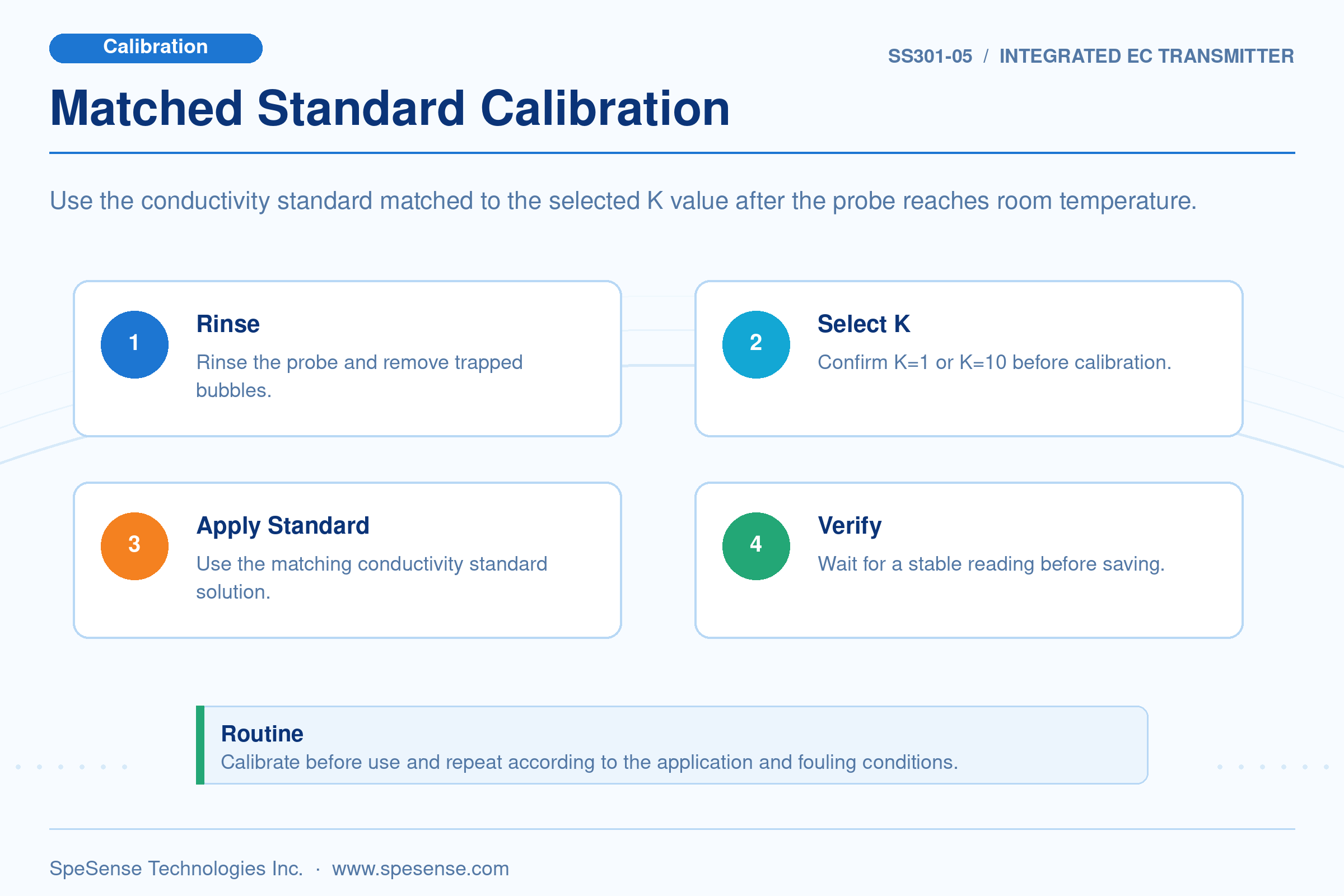Screen dimensions: 1344x896
Task: Click the room temperature intro sentence
Action: coord(623,201)
